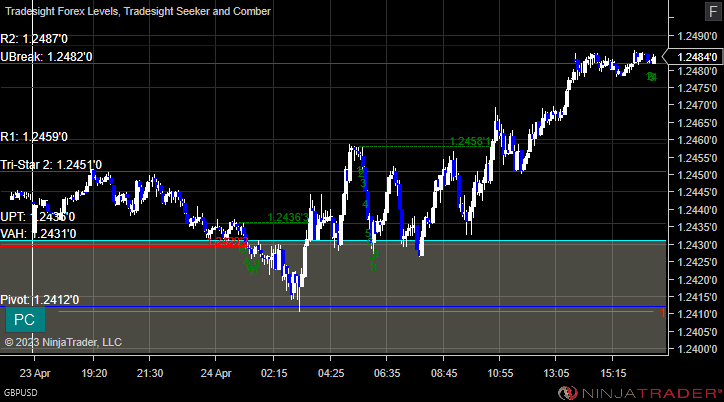Click the 1.2400'0 price axis label

click(697, 349)
